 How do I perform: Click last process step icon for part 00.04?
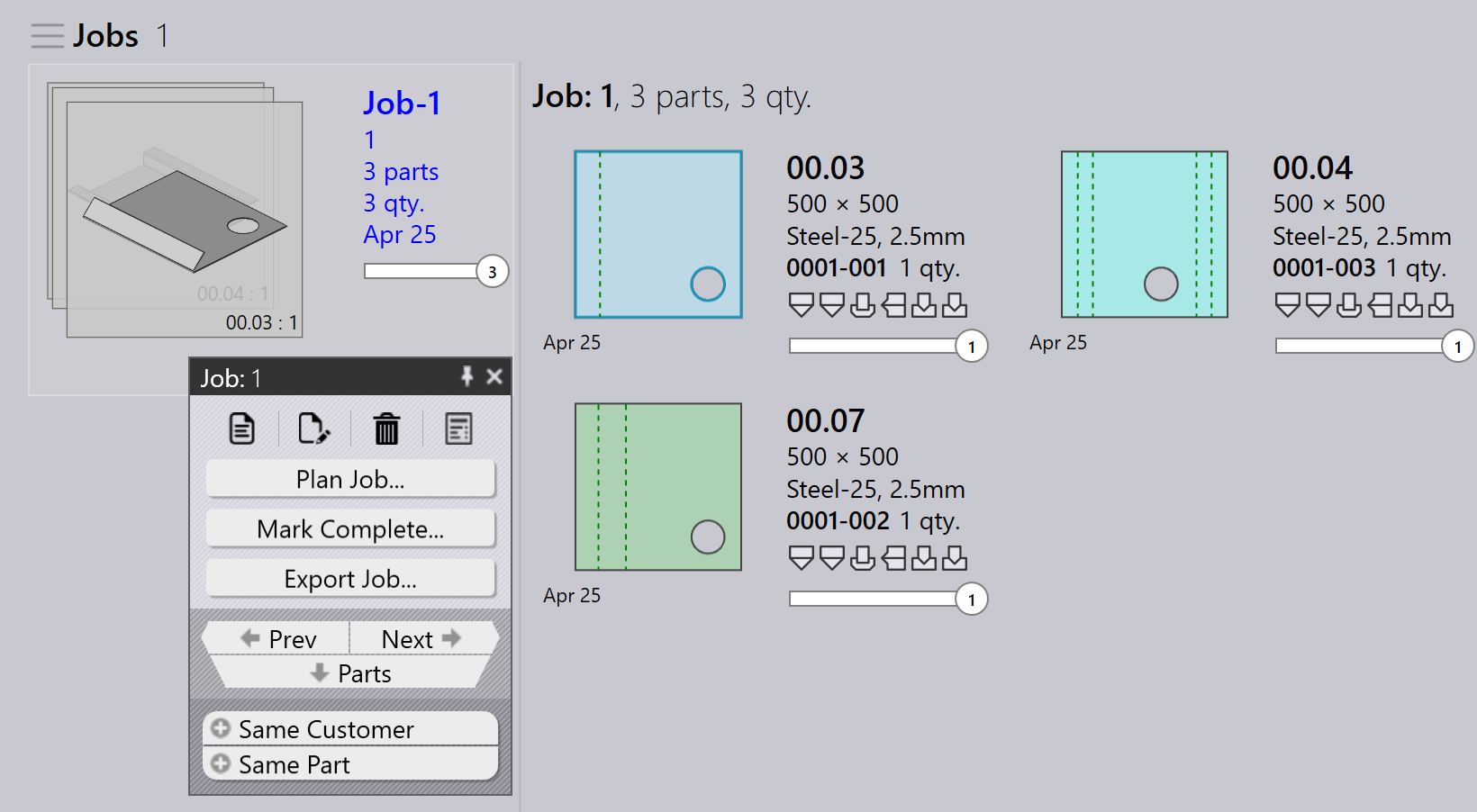[1441, 305]
